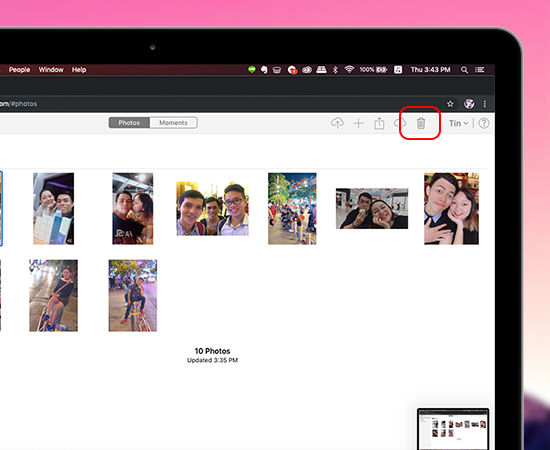Click the share icon in toolbar
Image resolution: width=550 pixels, height=450 pixels.
379,123
